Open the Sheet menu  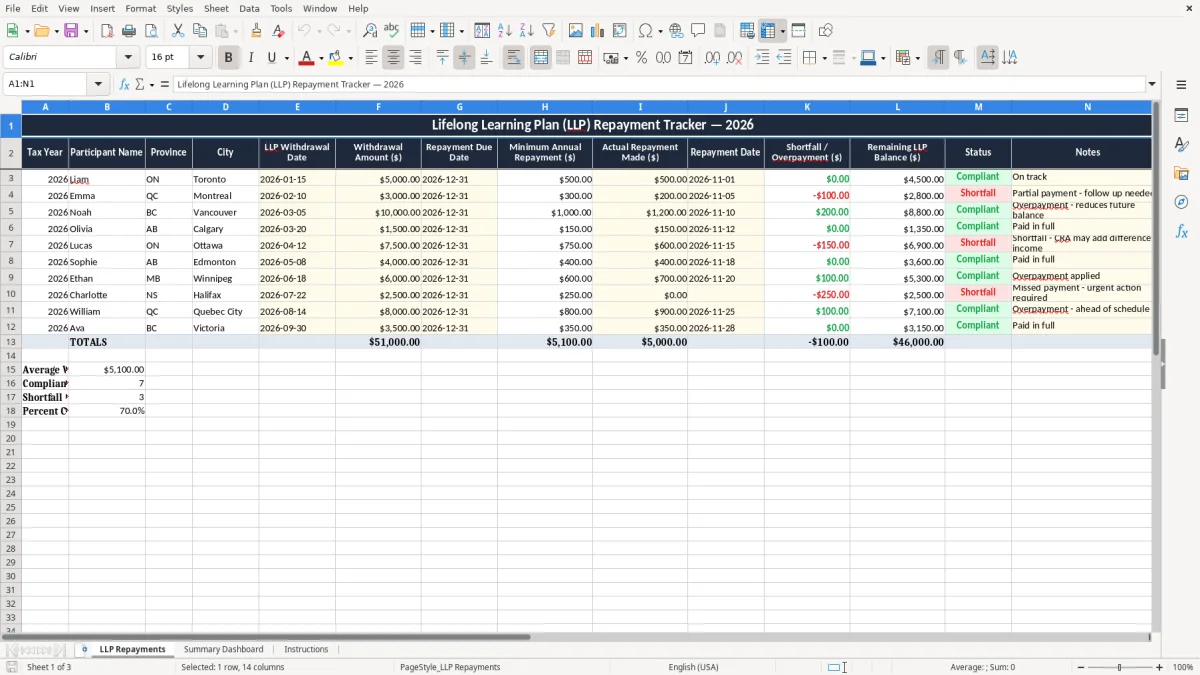tap(216, 8)
